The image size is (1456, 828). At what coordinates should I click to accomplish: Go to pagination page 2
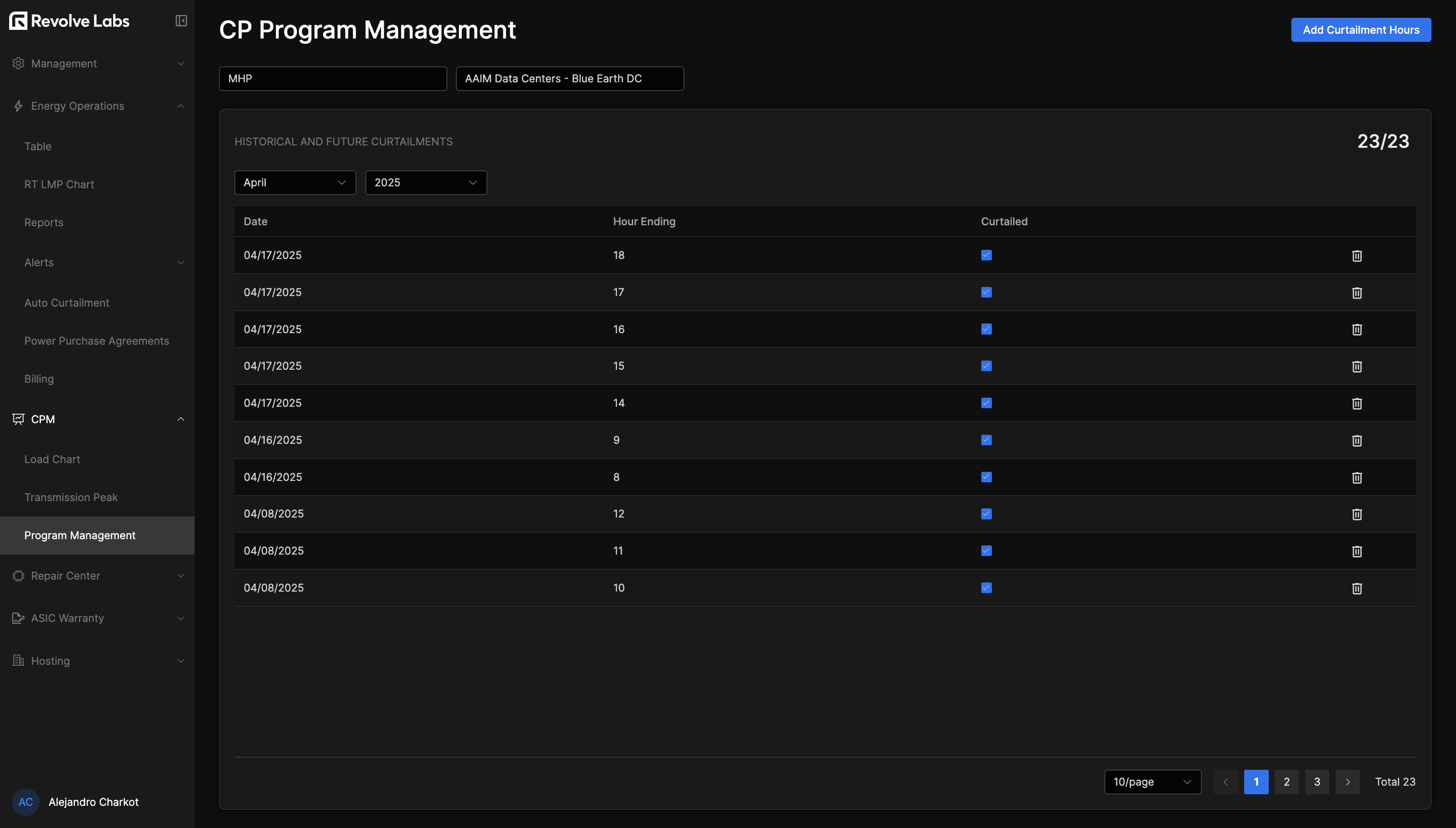(x=1287, y=781)
